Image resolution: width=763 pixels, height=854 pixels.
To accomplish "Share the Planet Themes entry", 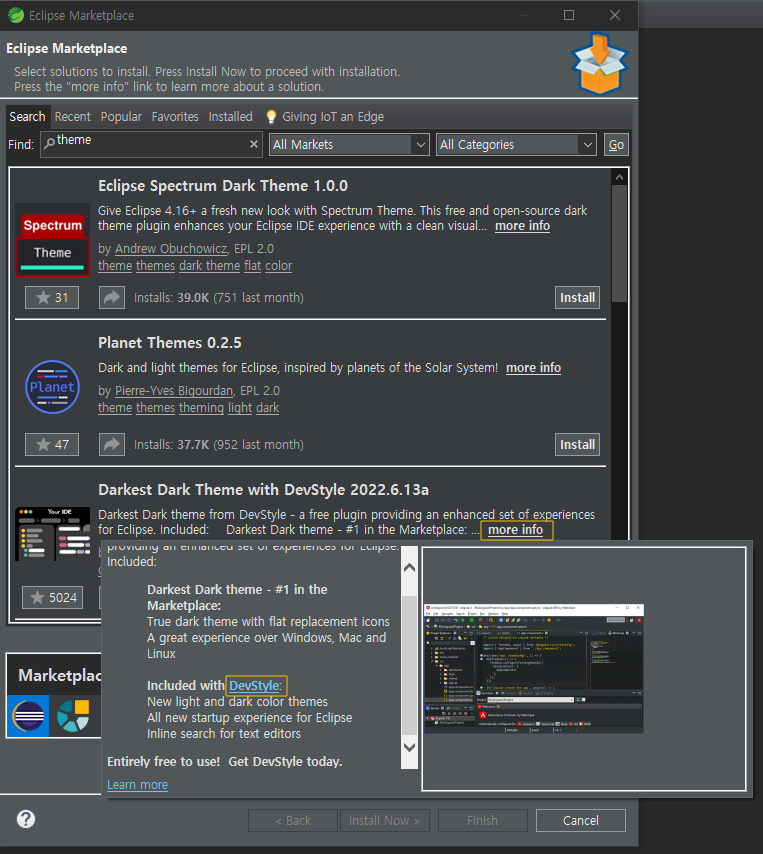I will click(112, 444).
